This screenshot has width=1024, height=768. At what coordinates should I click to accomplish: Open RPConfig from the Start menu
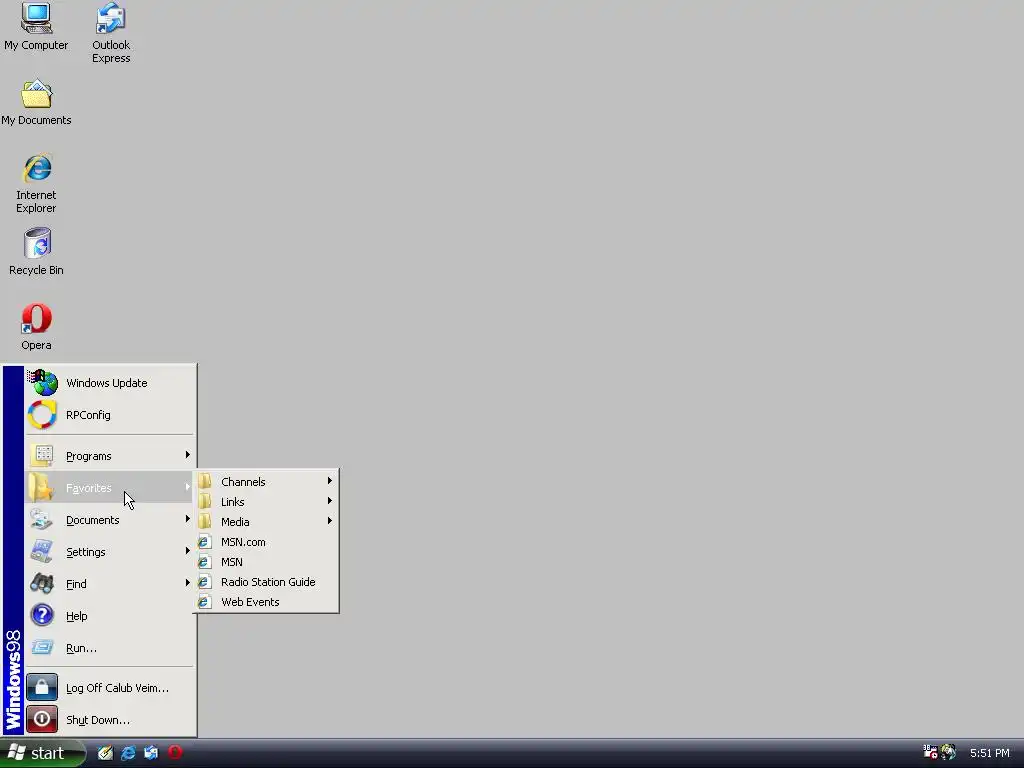point(110,415)
